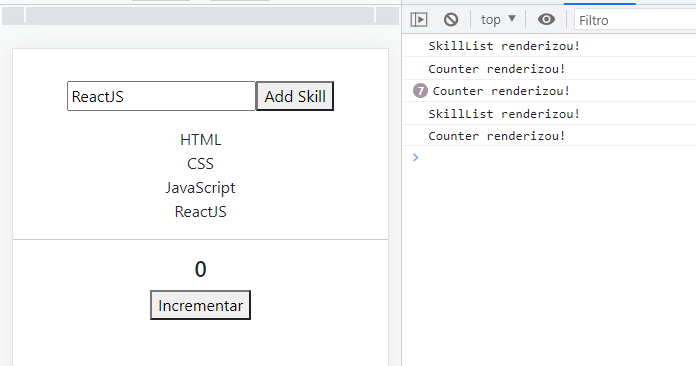Select the HTML skill item
The width and height of the screenshot is (696, 366).
pos(200,140)
